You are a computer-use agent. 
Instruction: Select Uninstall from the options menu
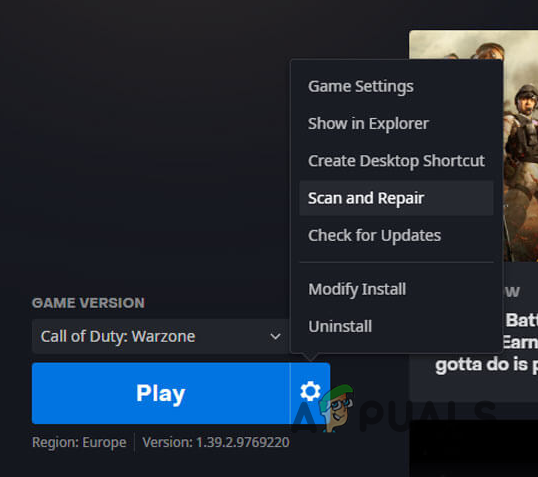point(396,327)
